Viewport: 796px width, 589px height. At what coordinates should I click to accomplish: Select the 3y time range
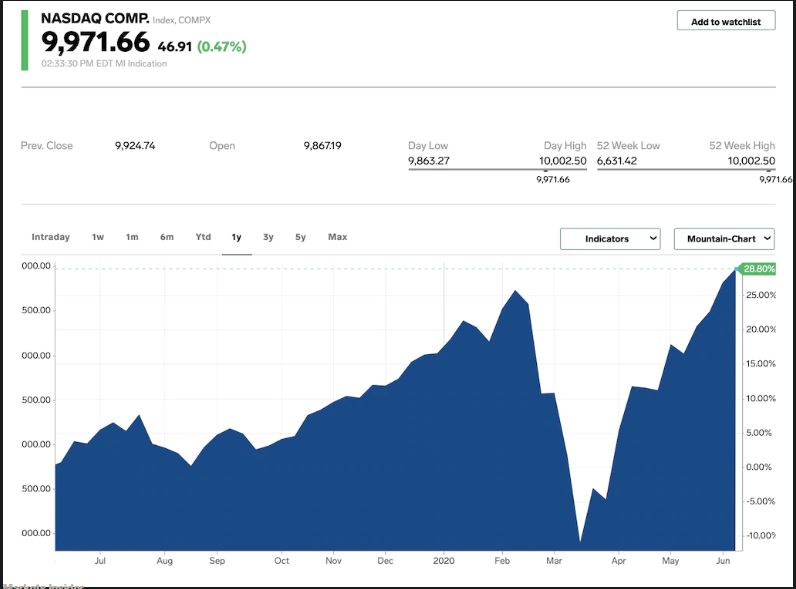tap(269, 237)
